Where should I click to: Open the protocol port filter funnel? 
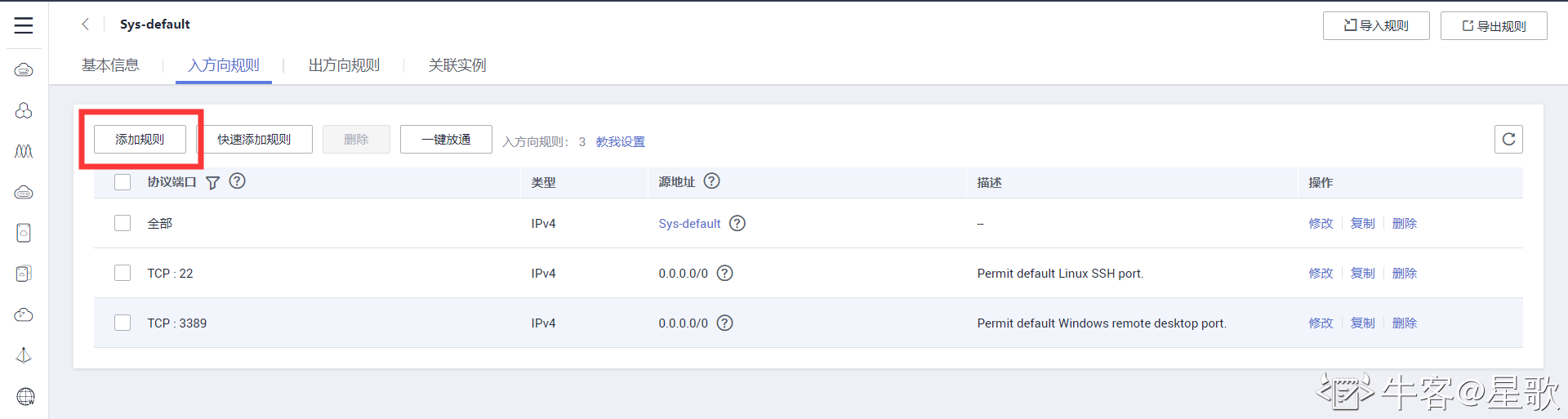pyautogui.click(x=212, y=183)
